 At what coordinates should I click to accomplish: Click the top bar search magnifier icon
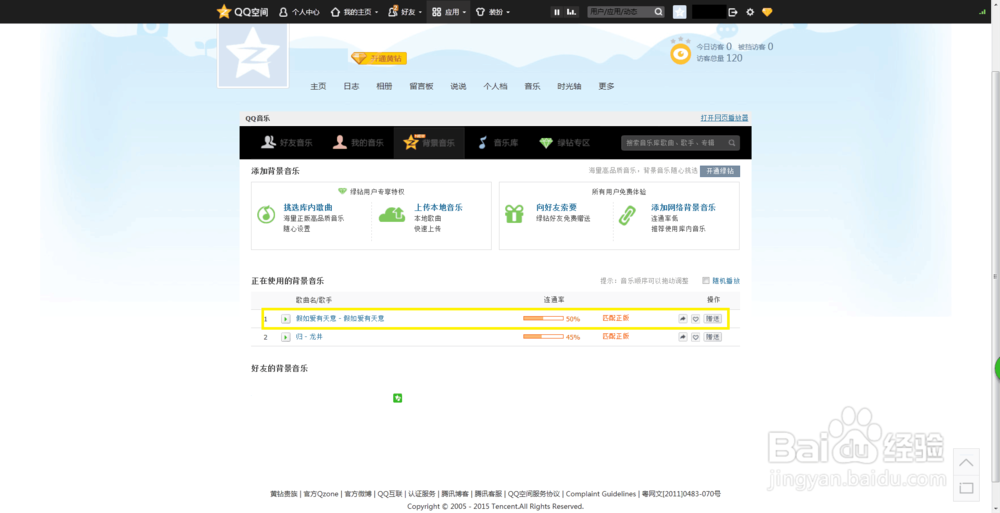click(x=659, y=11)
